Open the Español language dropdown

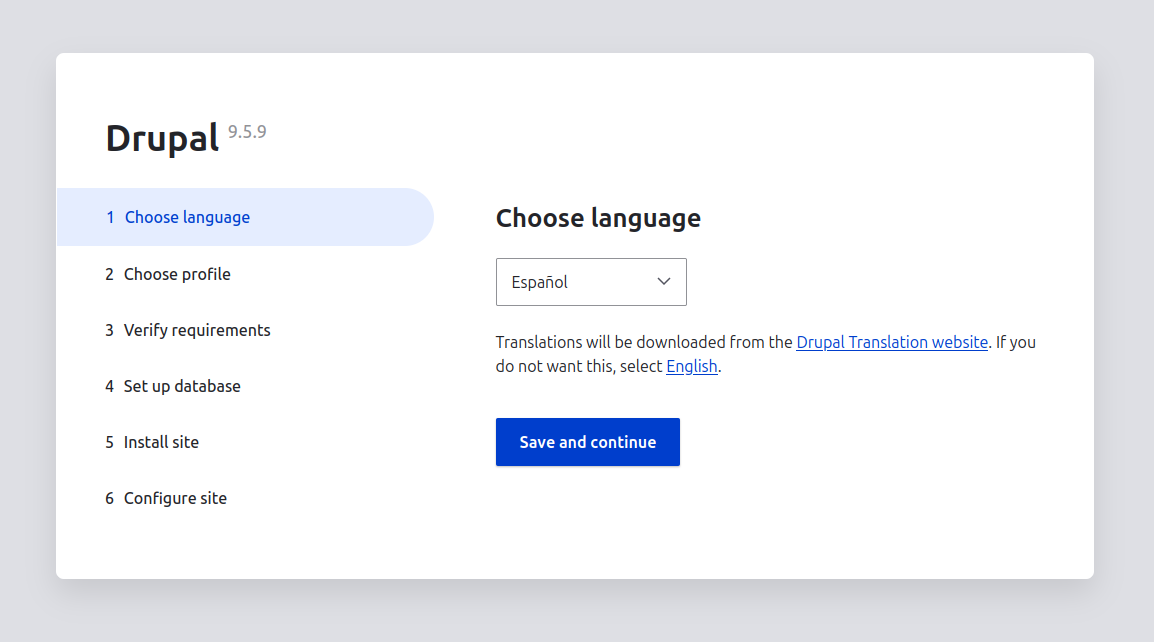point(590,282)
